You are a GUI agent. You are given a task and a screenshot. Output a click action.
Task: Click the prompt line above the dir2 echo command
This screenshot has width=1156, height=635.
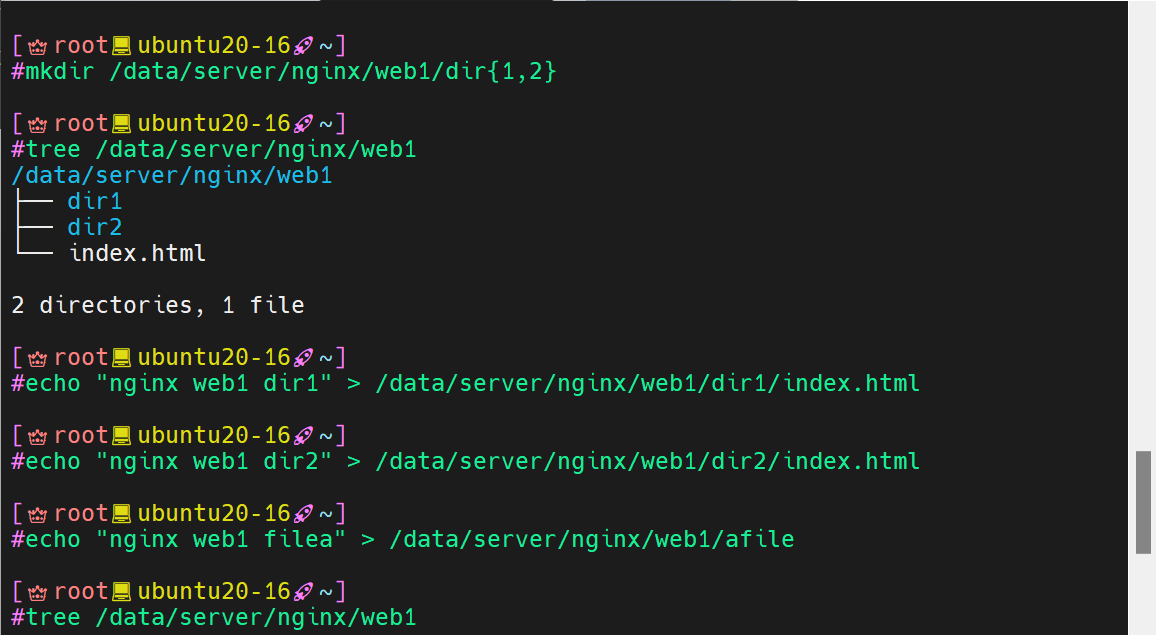pyautogui.click(x=179, y=436)
